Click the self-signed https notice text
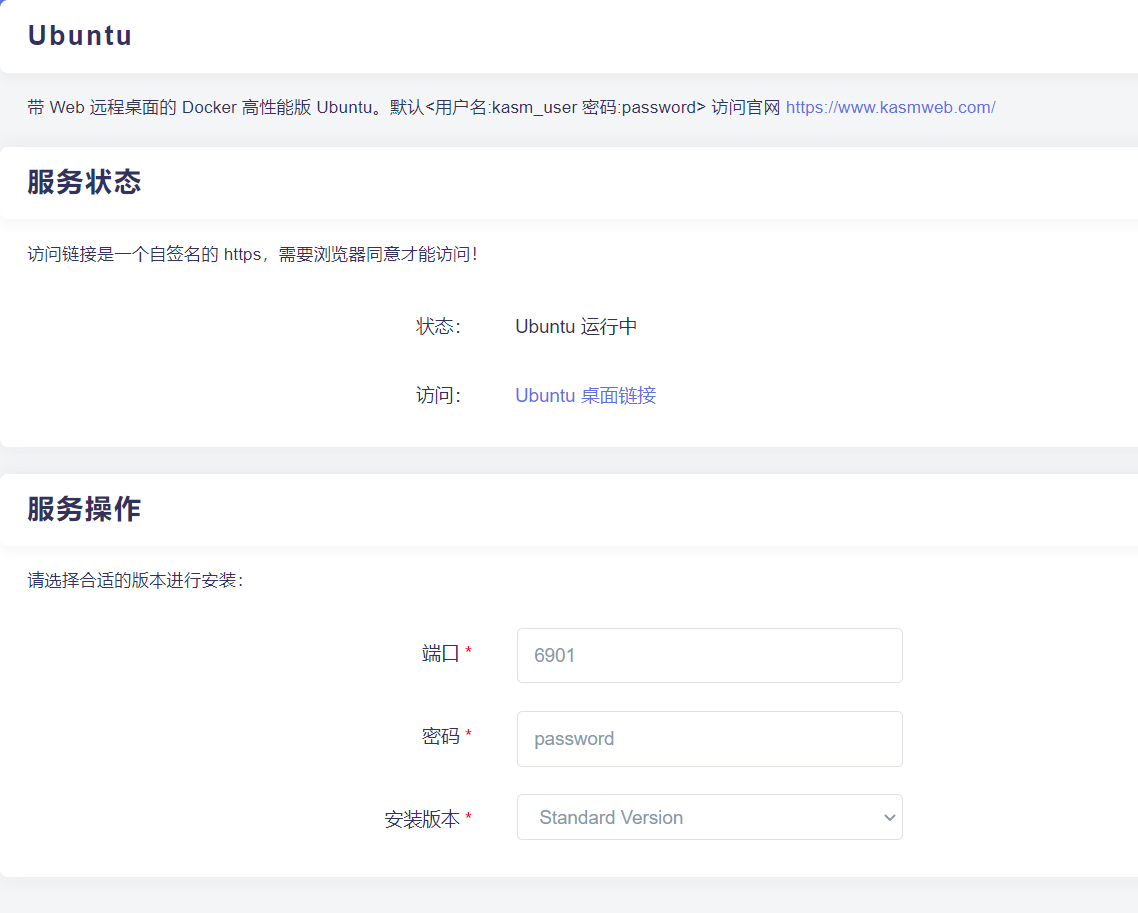Viewport: 1138px width, 913px height. coord(252,255)
